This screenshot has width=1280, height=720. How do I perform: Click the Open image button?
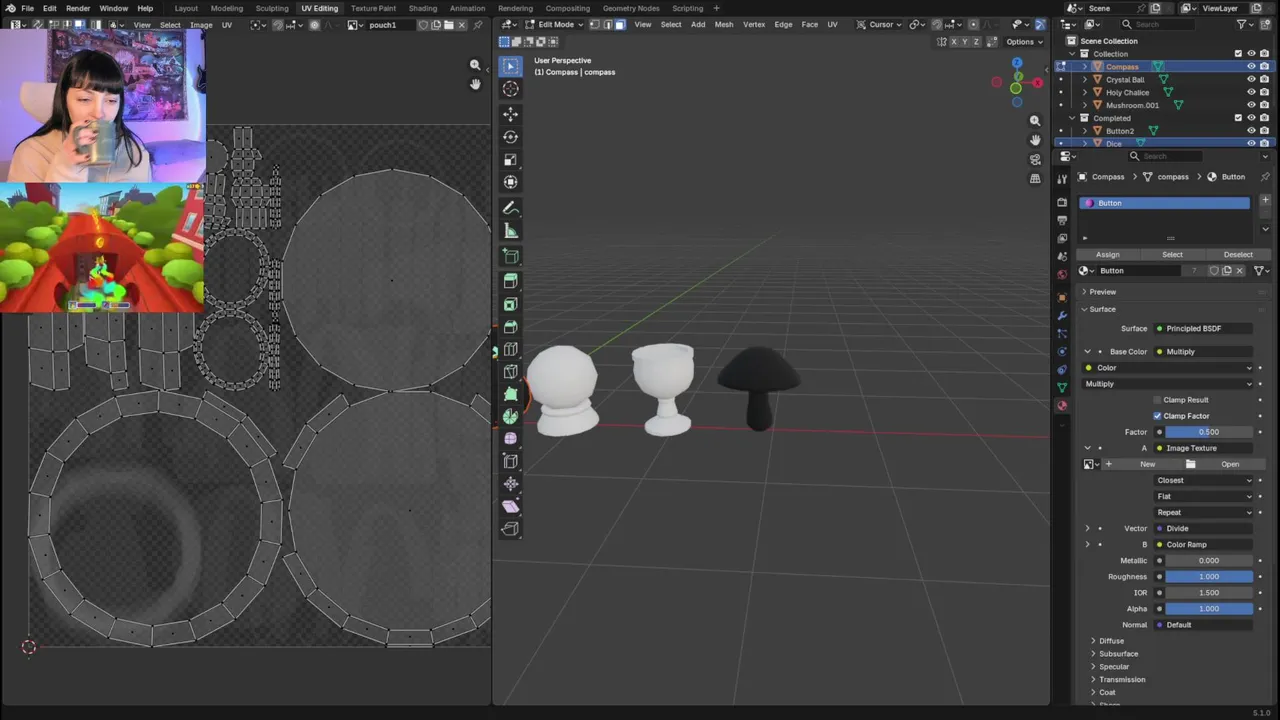[1230, 464]
